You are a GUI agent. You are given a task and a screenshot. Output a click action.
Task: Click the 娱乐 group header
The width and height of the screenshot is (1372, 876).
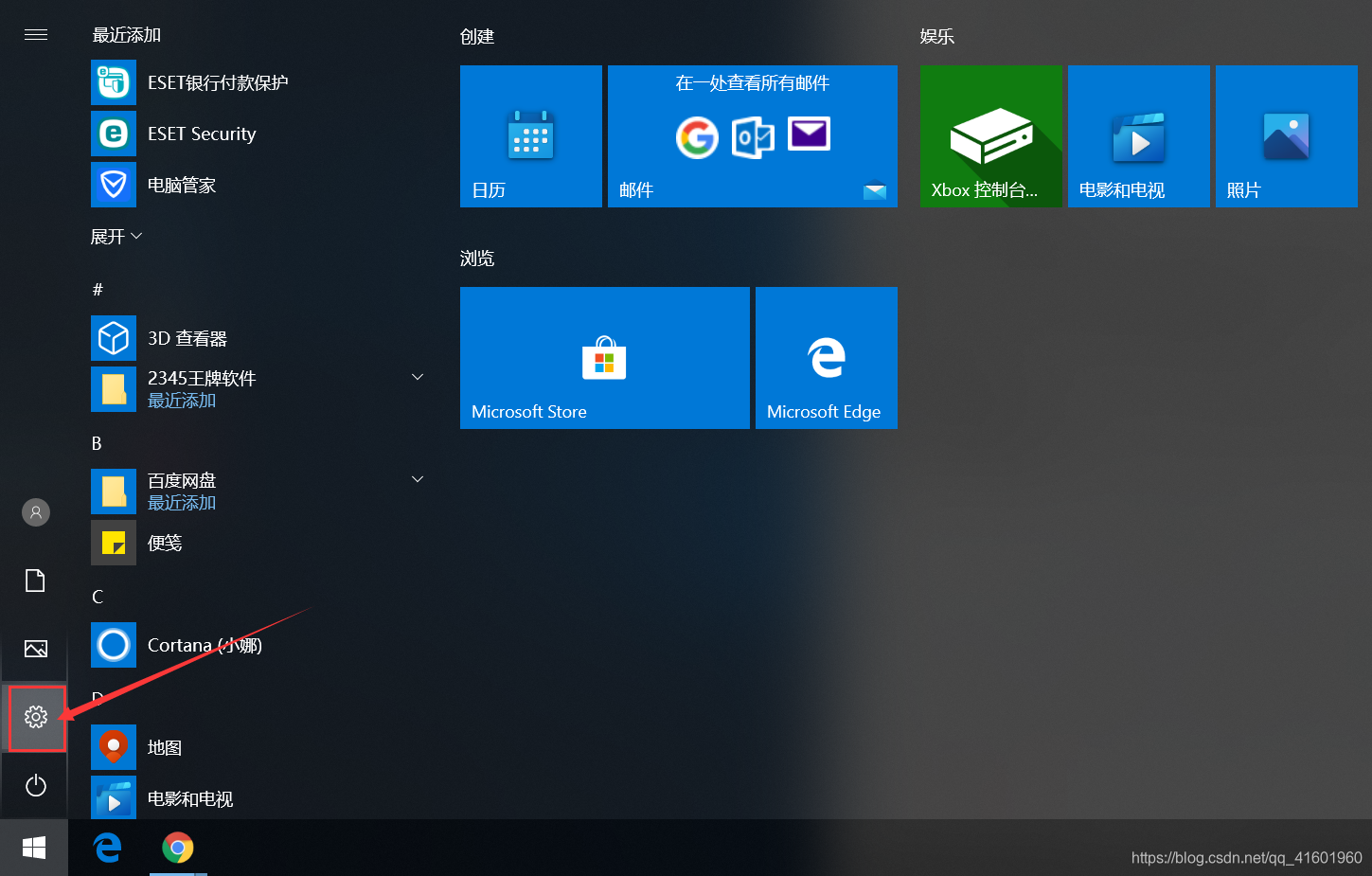937,36
